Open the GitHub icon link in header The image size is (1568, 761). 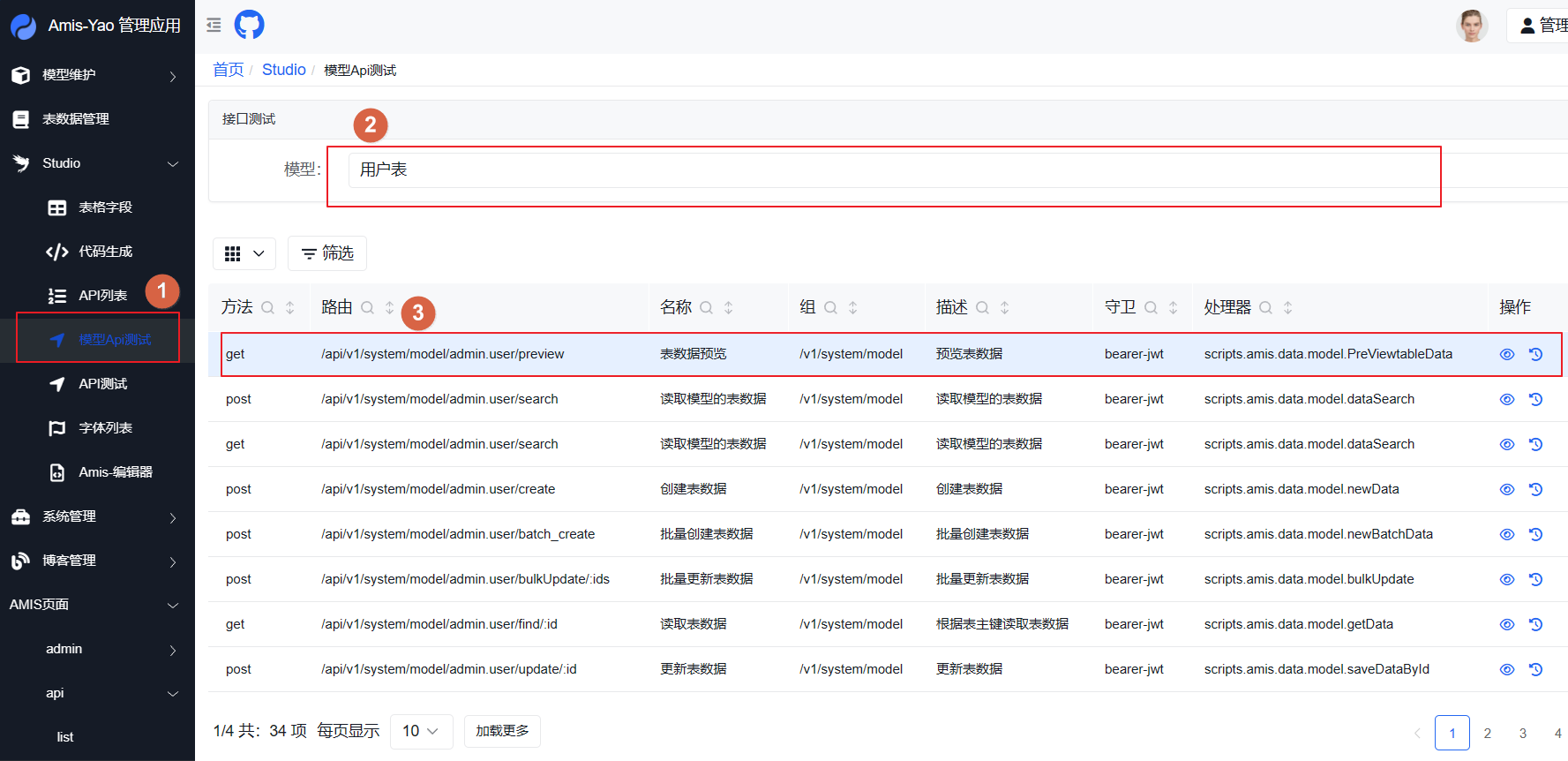pos(249,25)
